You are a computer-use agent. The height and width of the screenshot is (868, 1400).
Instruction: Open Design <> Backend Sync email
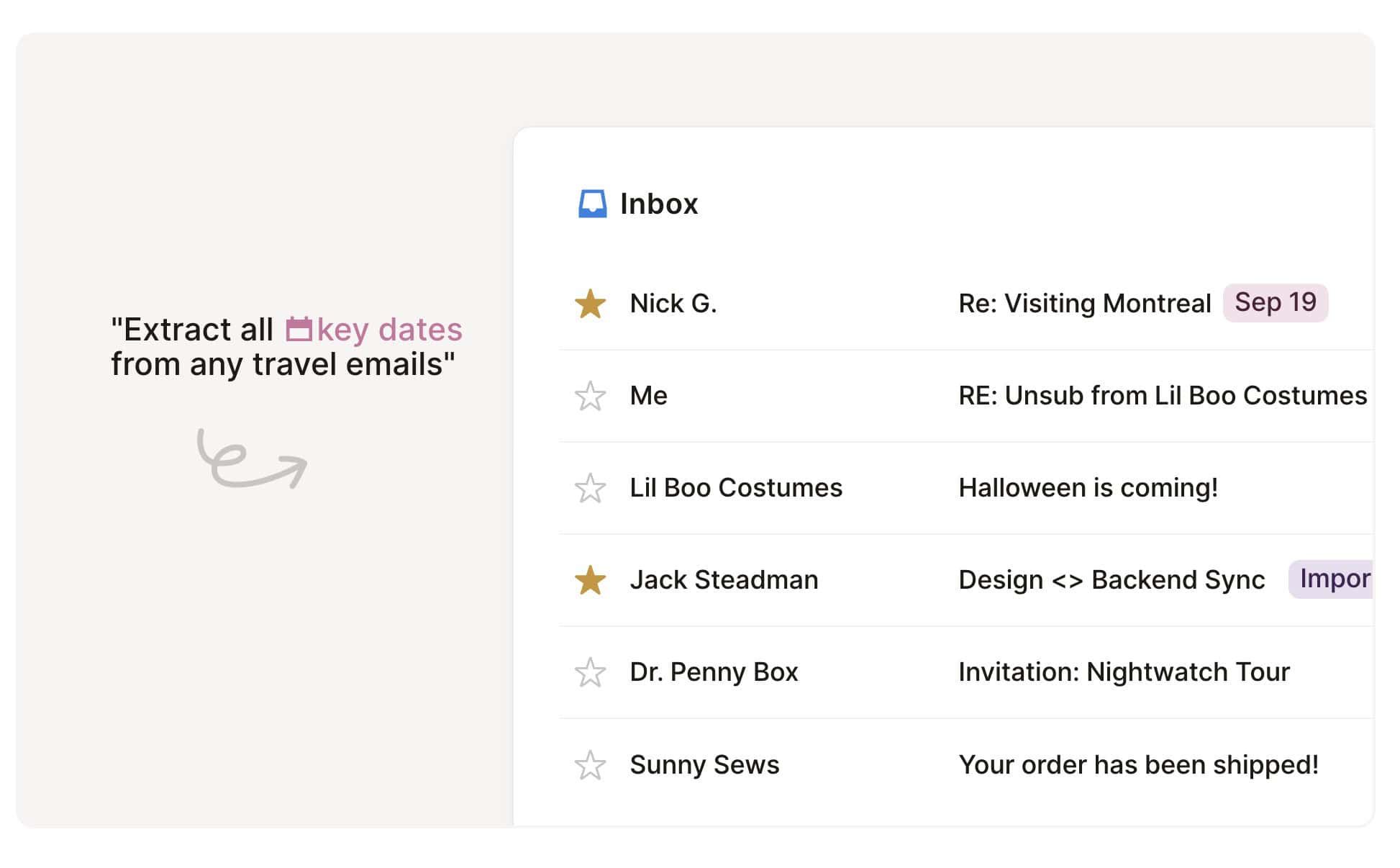(x=1111, y=580)
